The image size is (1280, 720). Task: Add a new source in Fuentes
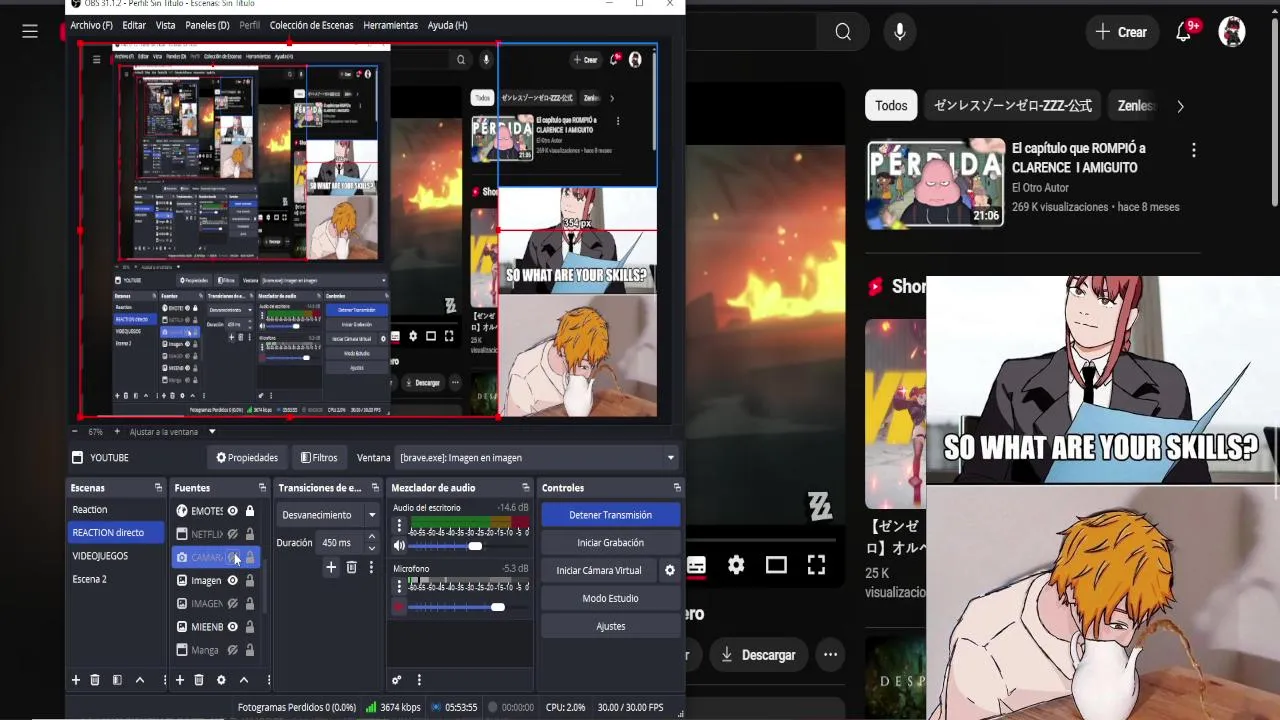(179, 680)
